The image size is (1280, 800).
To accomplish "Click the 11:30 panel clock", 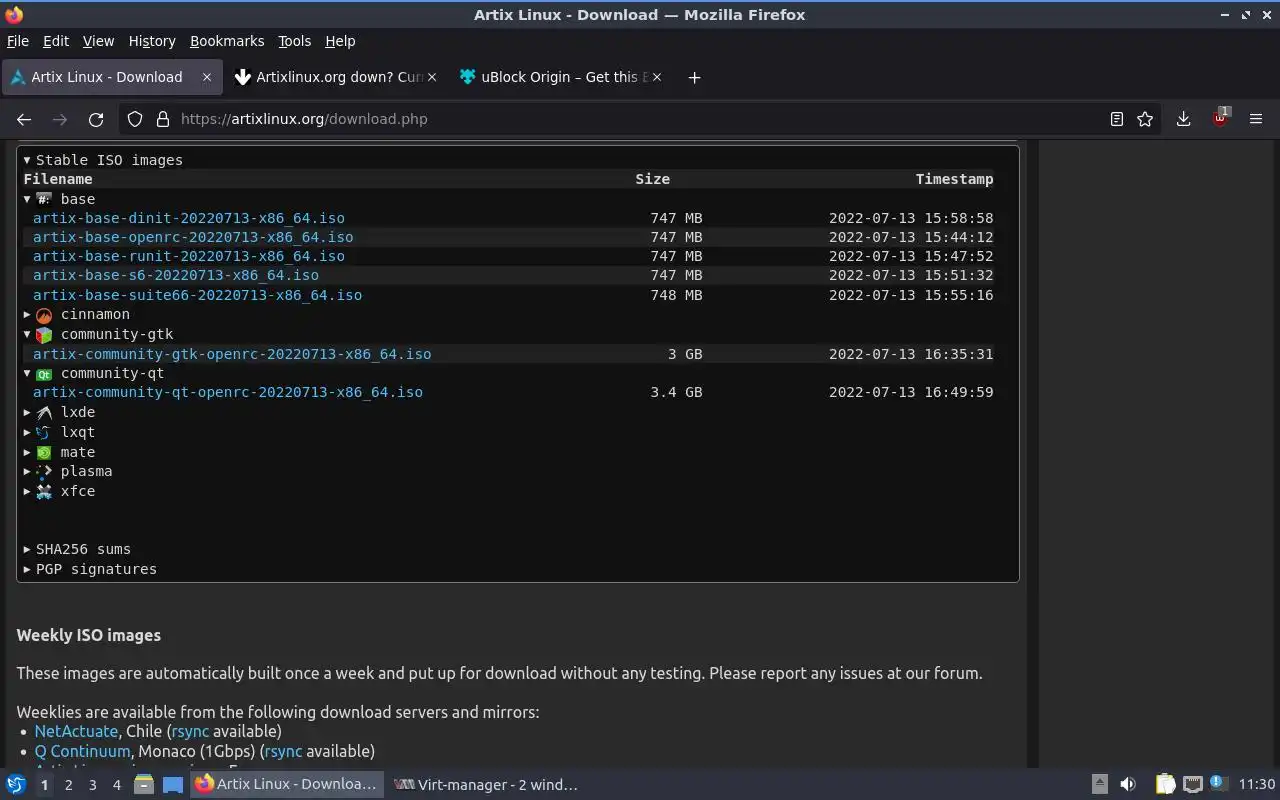I will click(1257, 785).
